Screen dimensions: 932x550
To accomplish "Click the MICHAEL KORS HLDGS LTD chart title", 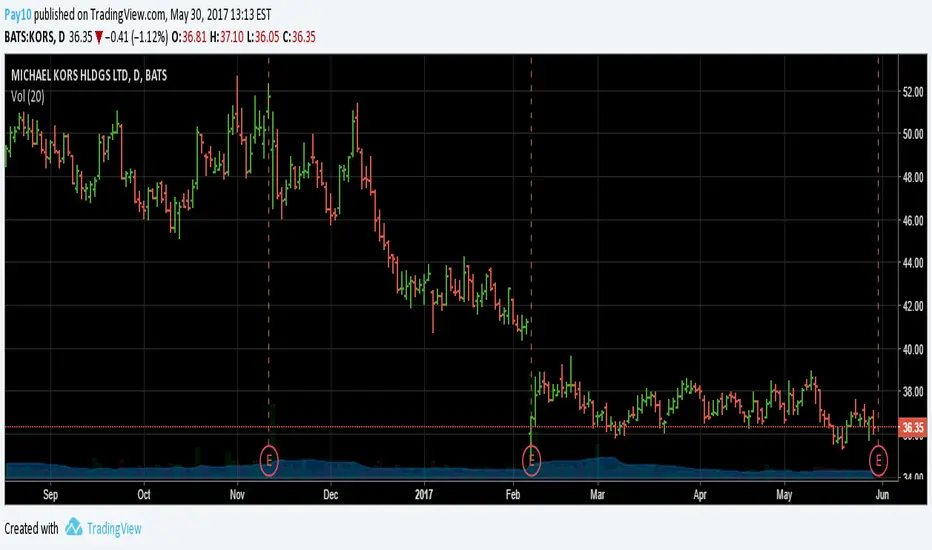I will 89,76.
